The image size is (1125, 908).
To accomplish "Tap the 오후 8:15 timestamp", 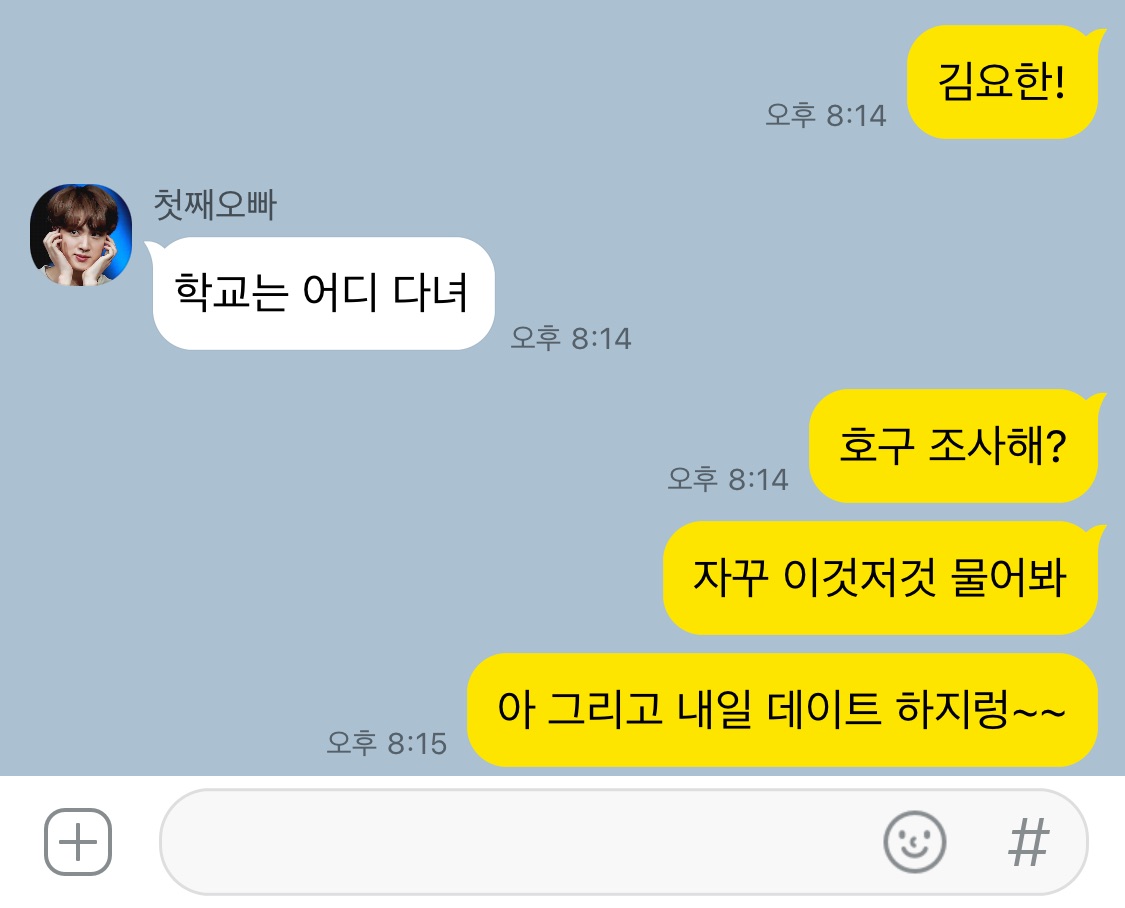I will pyautogui.click(x=387, y=742).
